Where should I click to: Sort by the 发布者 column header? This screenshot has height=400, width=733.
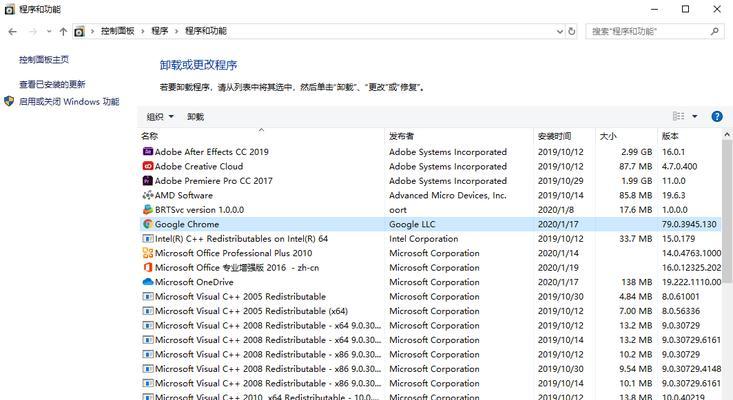pyautogui.click(x=459, y=136)
